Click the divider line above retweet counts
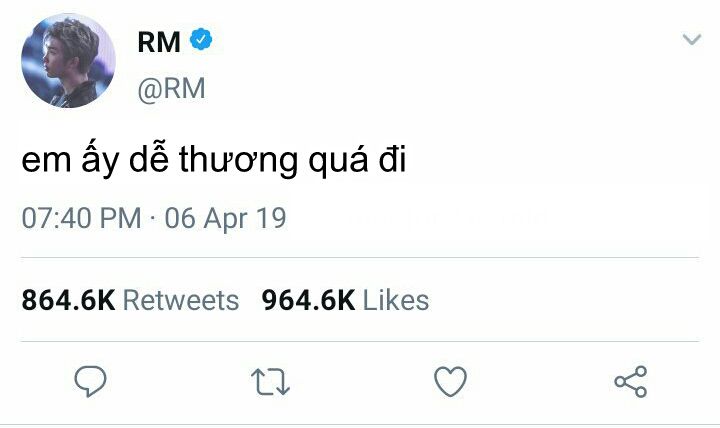 point(360,258)
